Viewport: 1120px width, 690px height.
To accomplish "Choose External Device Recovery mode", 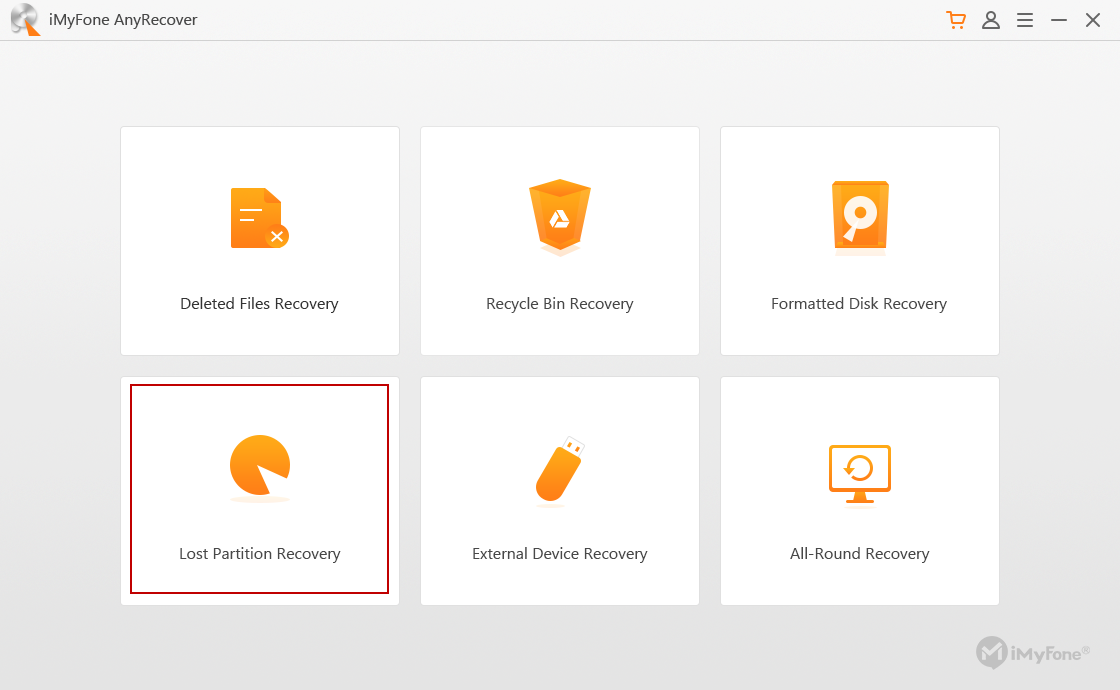I will [559, 490].
